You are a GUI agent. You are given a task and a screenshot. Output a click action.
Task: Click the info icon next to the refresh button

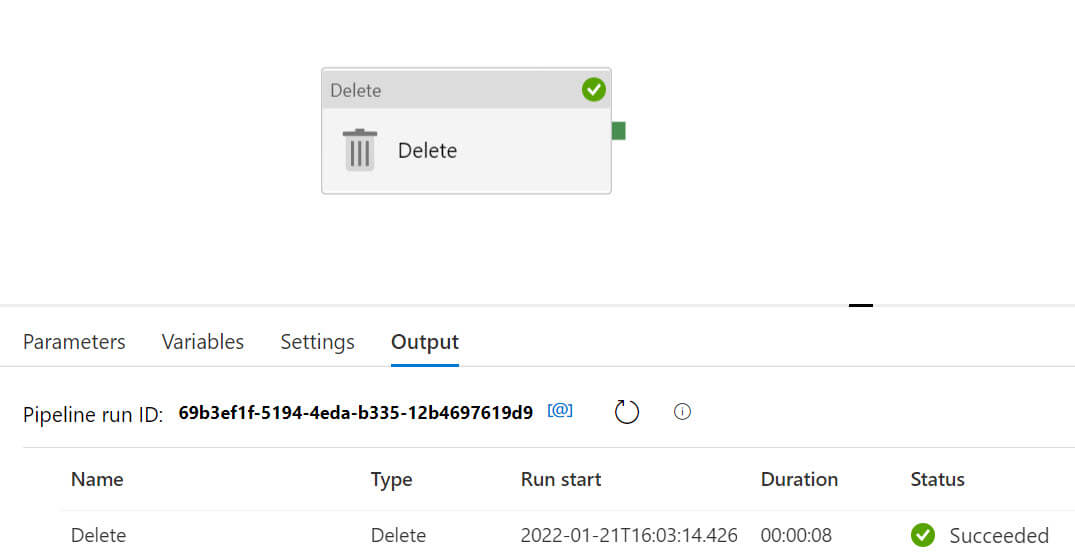pyautogui.click(x=683, y=412)
